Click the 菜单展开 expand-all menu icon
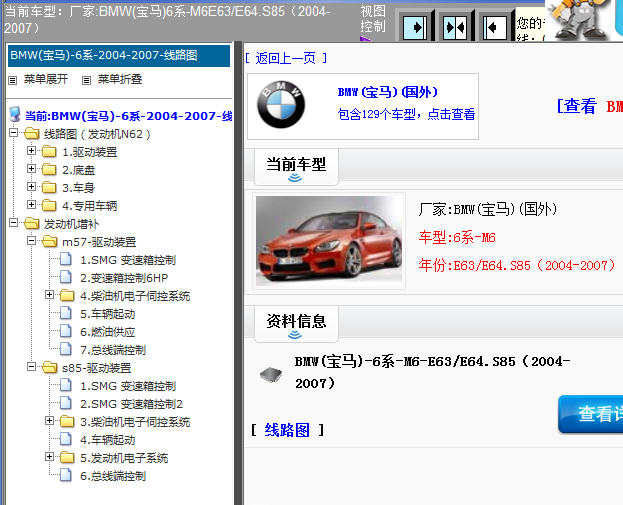623x505 pixels. click(x=13, y=79)
